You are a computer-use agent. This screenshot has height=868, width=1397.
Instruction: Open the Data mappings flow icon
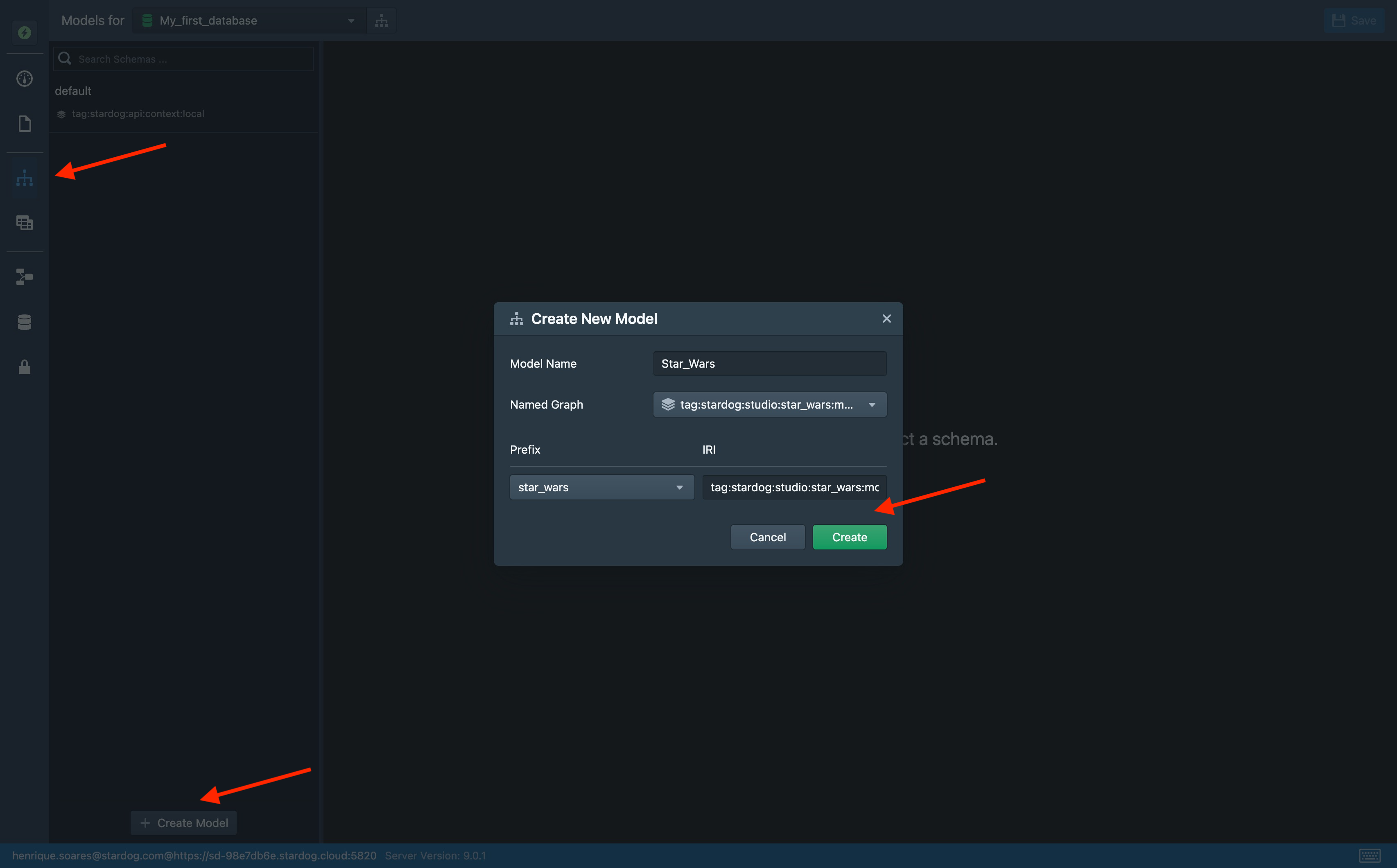24,277
